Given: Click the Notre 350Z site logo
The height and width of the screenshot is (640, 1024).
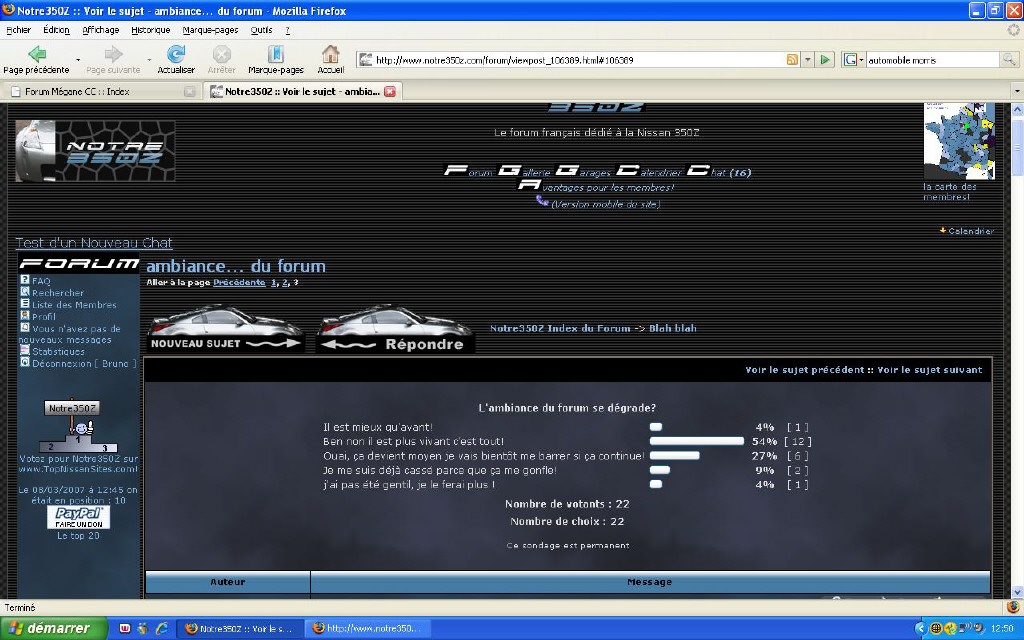Looking at the screenshot, I should tap(95, 151).
